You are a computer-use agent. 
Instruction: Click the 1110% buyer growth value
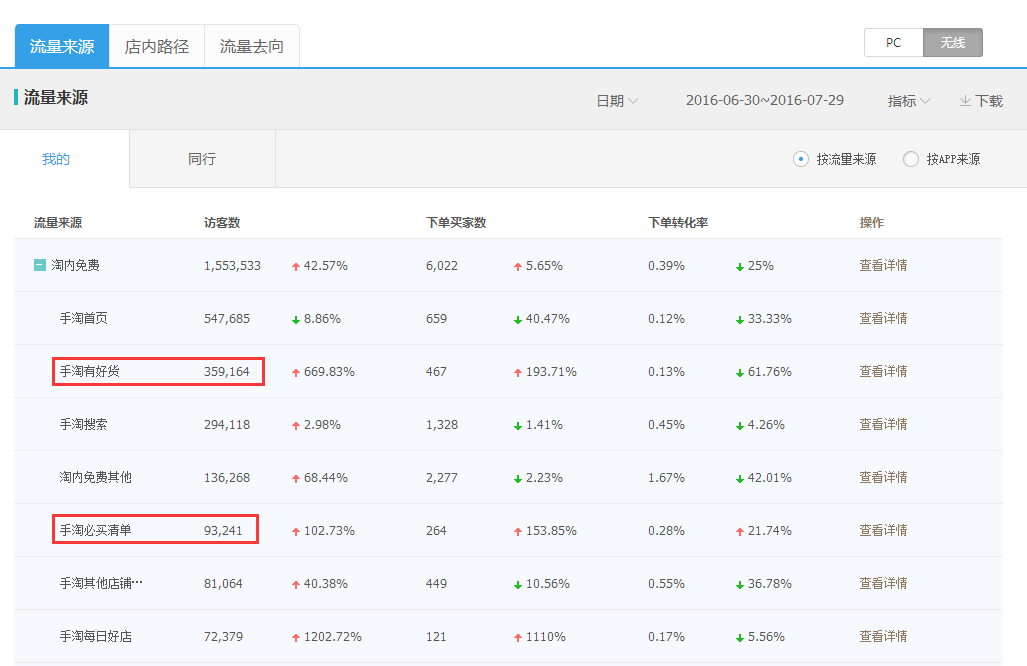point(546,637)
